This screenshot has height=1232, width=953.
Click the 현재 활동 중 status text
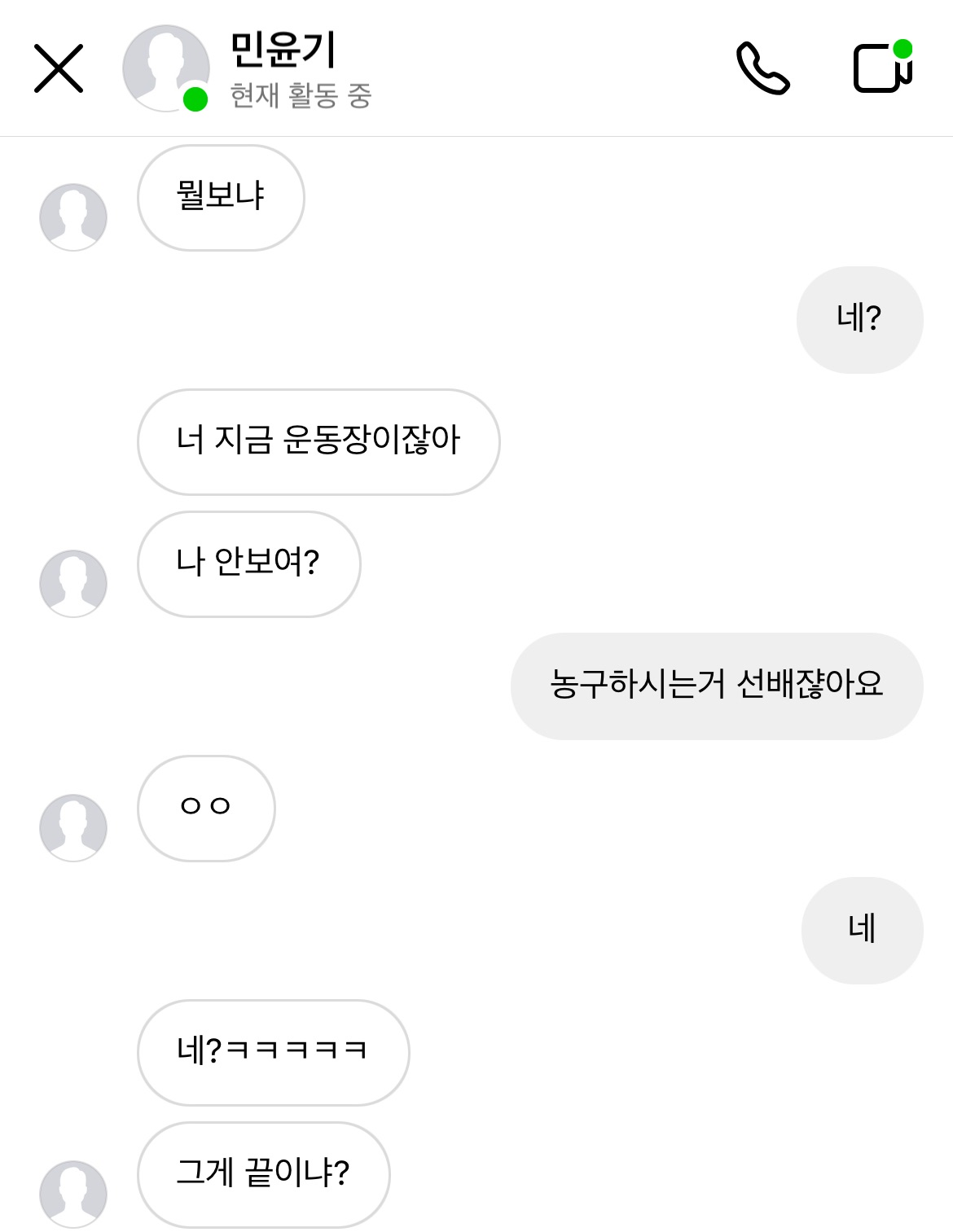301,96
